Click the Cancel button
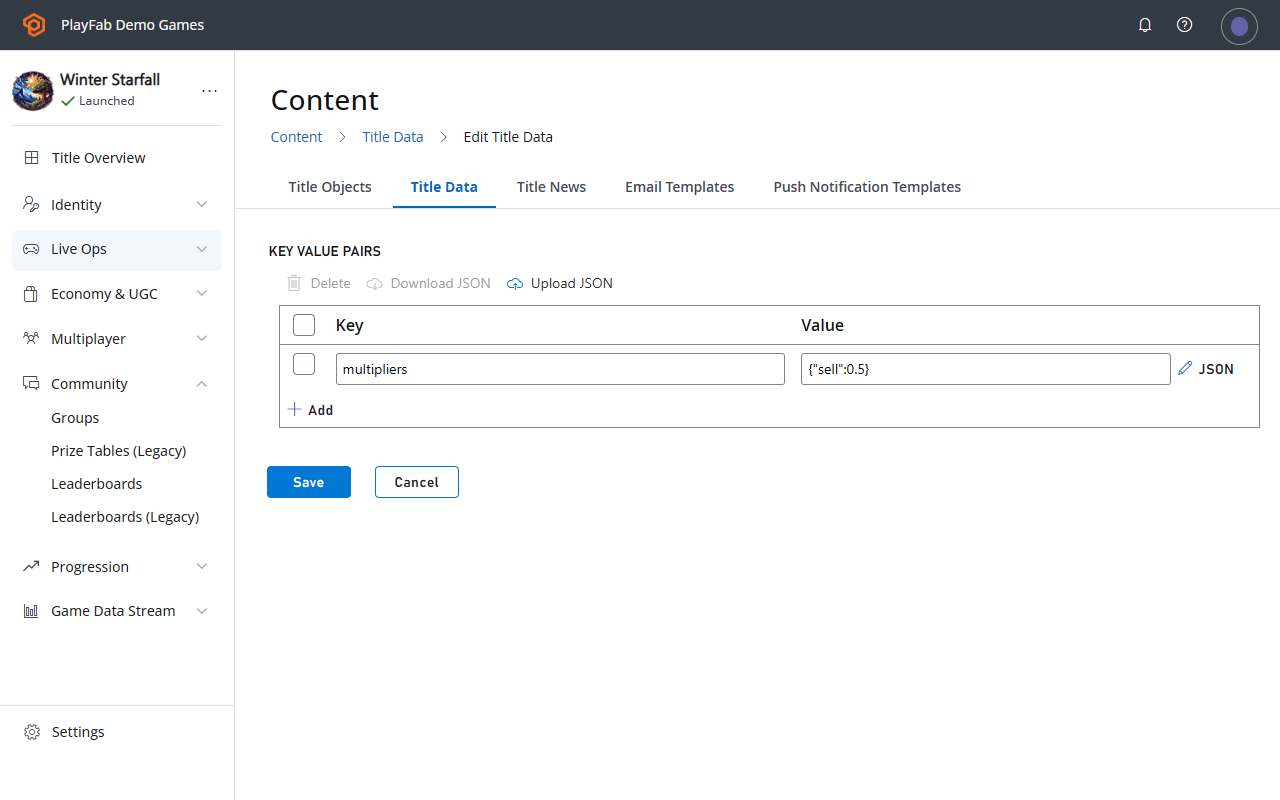This screenshot has height=800, width=1280. [417, 482]
